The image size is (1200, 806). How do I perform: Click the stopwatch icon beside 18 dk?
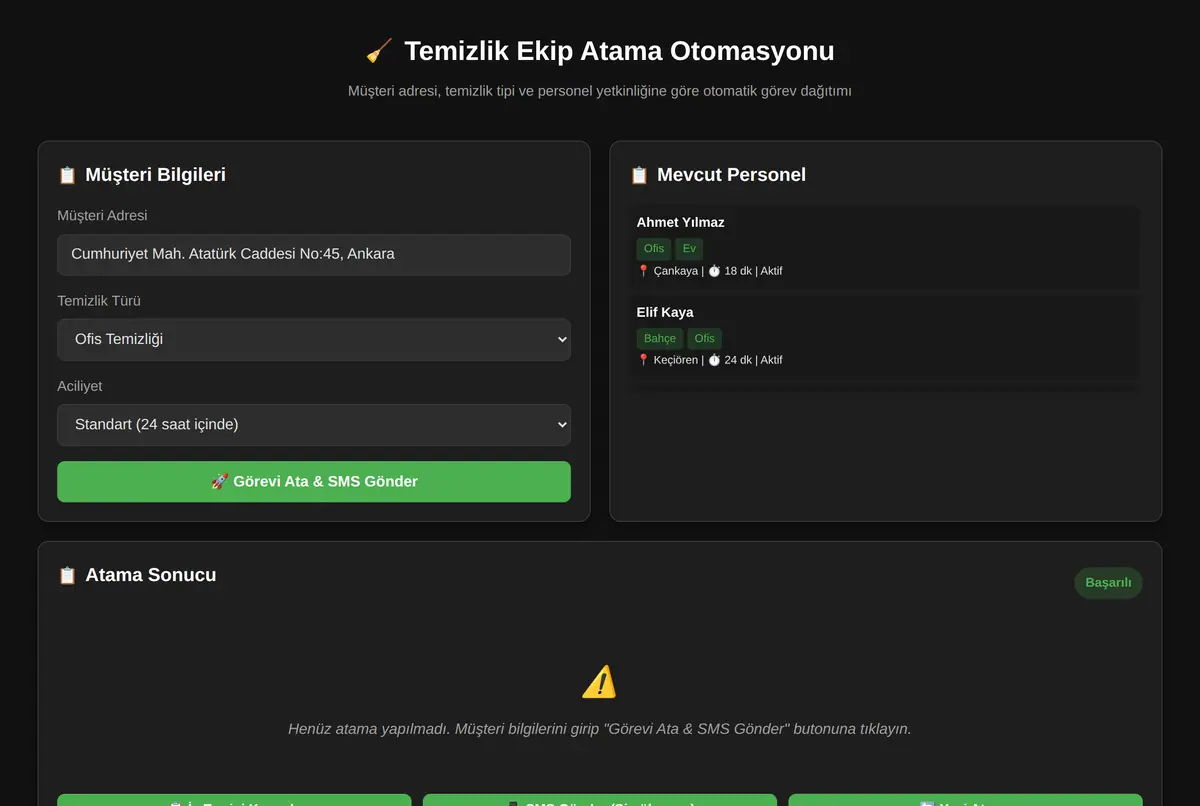714,270
